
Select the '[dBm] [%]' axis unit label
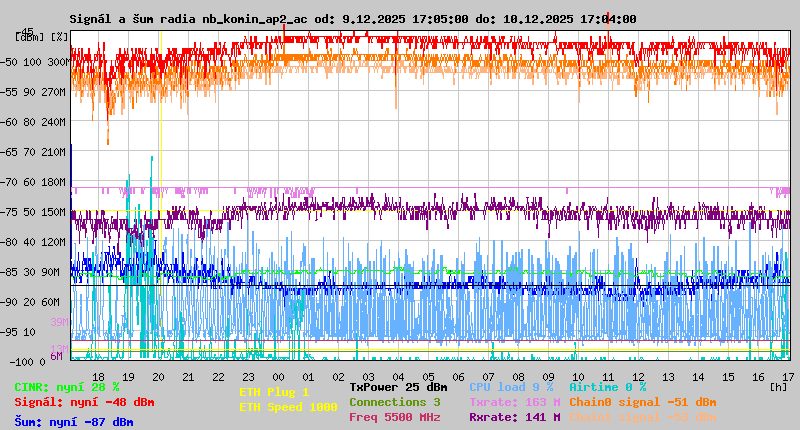42,37
